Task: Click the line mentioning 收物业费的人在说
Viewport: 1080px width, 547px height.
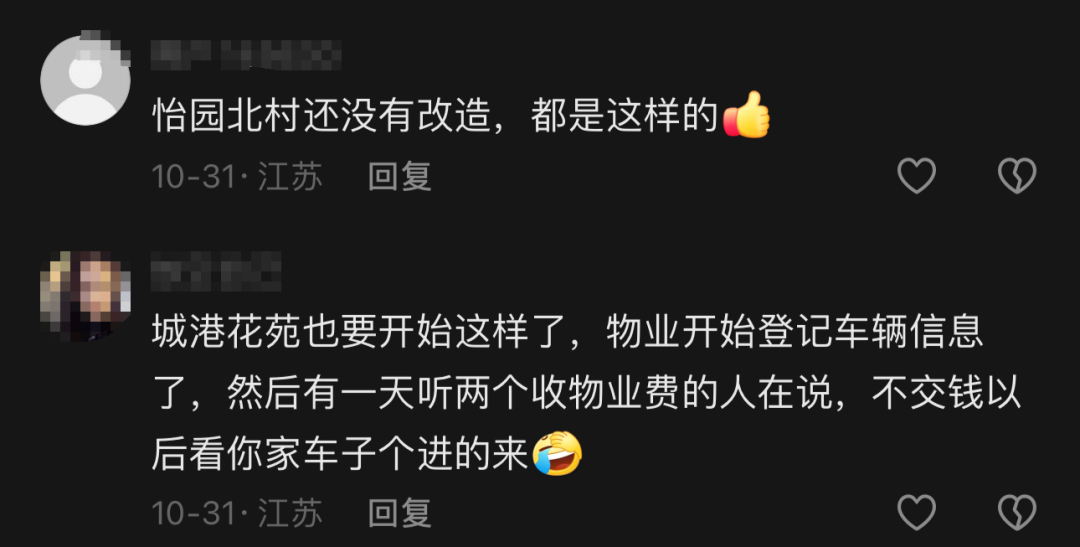Action: 586,395
